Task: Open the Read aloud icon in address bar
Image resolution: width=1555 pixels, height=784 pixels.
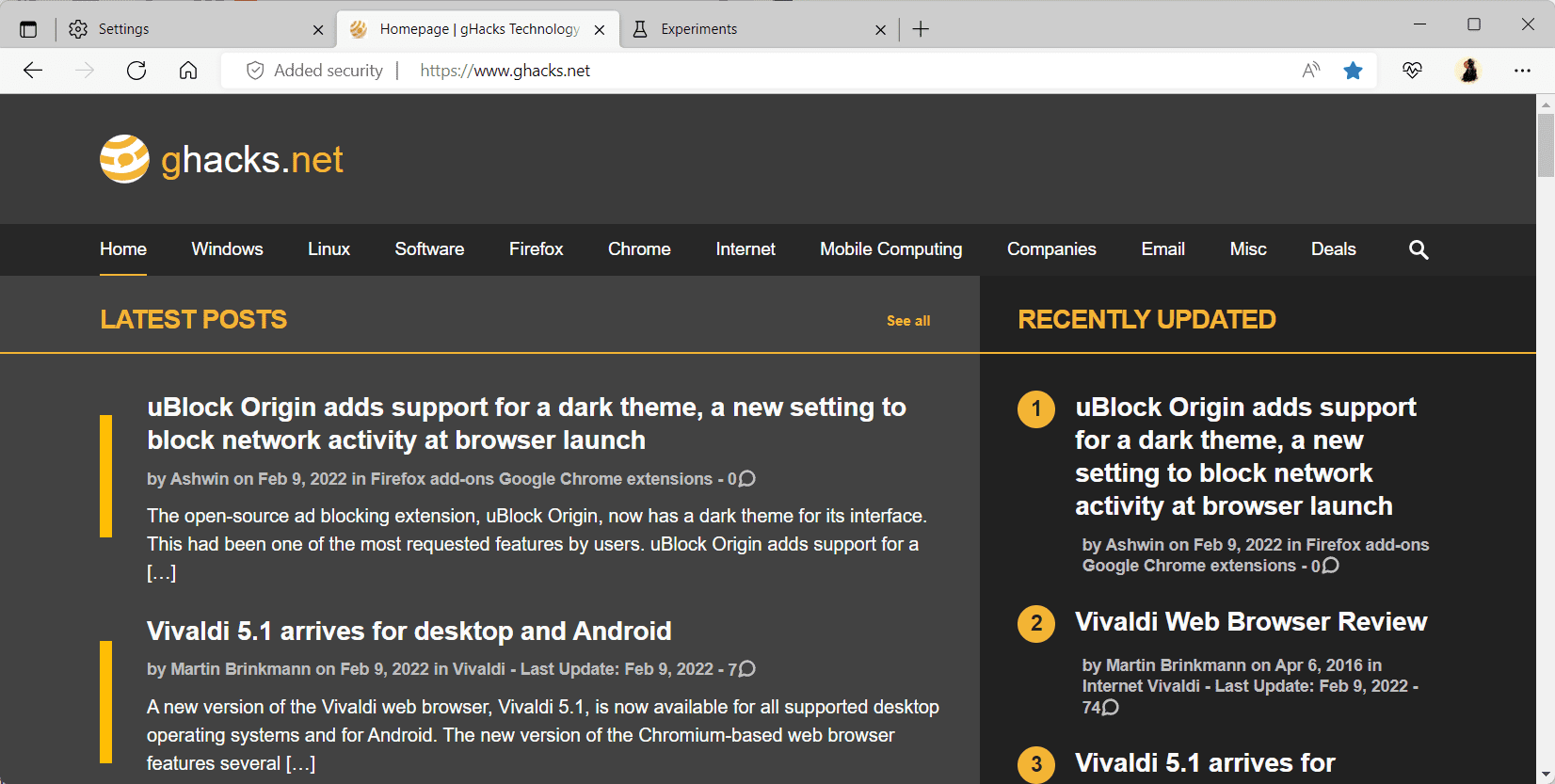Action: point(1310,71)
